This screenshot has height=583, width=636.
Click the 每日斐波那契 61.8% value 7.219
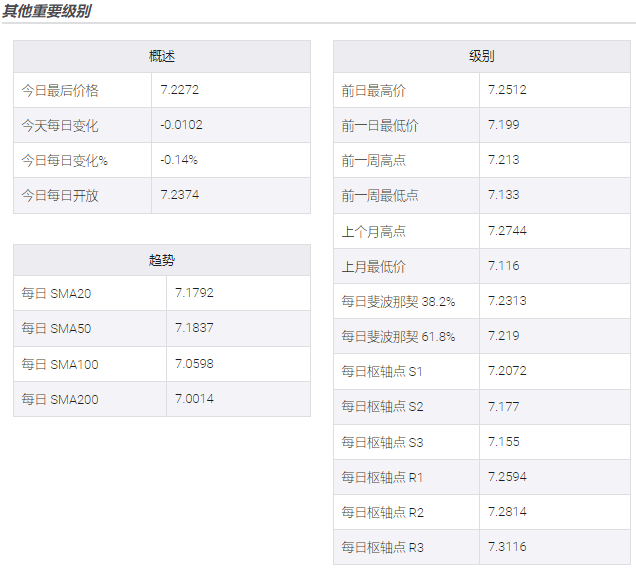[503, 336]
